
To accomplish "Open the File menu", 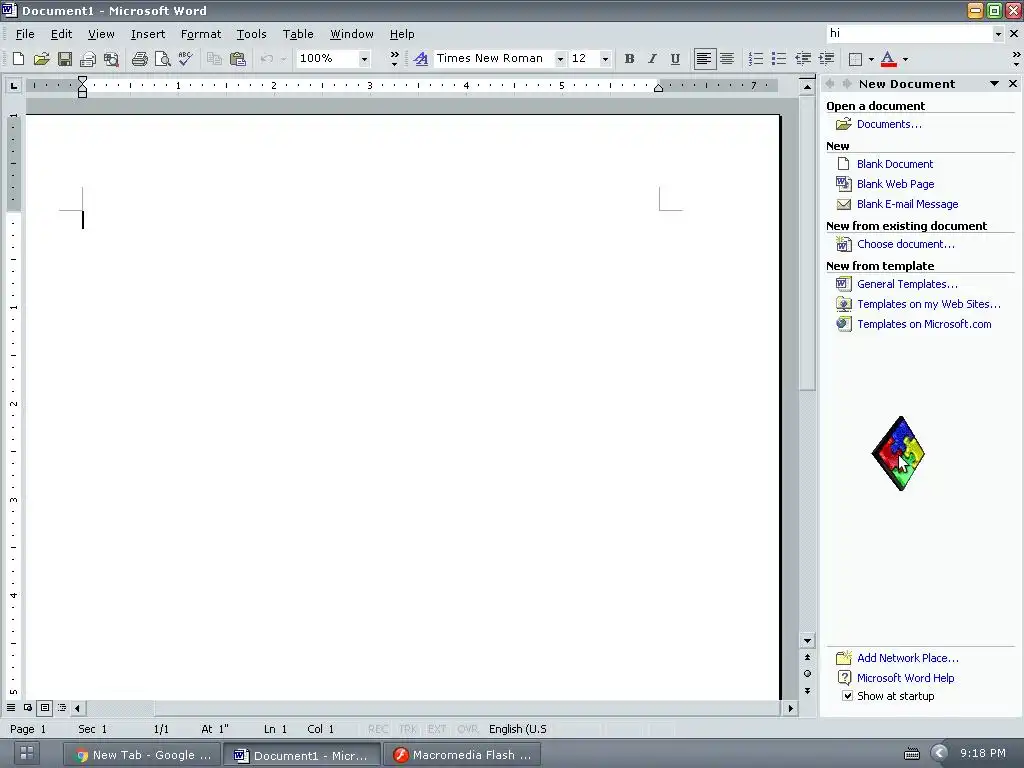I will [25, 34].
